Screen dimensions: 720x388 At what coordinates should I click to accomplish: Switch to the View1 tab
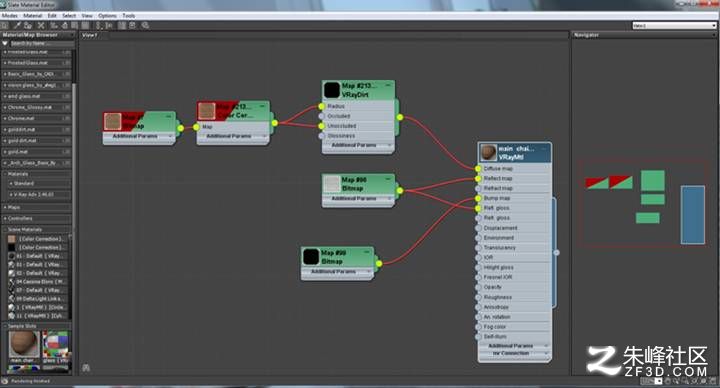pyautogui.click(x=90, y=35)
